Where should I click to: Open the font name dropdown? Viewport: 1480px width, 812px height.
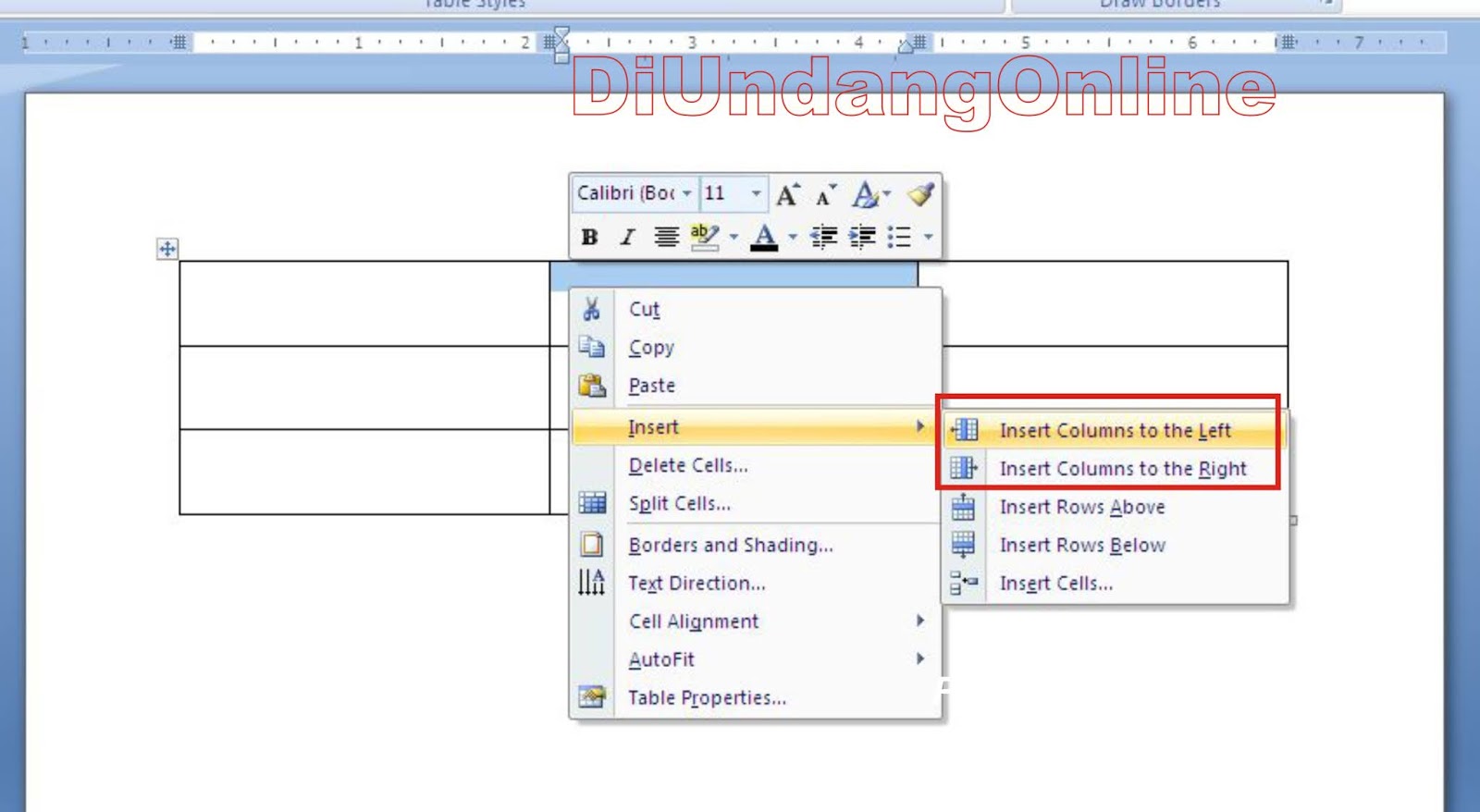pyautogui.click(x=687, y=193)
